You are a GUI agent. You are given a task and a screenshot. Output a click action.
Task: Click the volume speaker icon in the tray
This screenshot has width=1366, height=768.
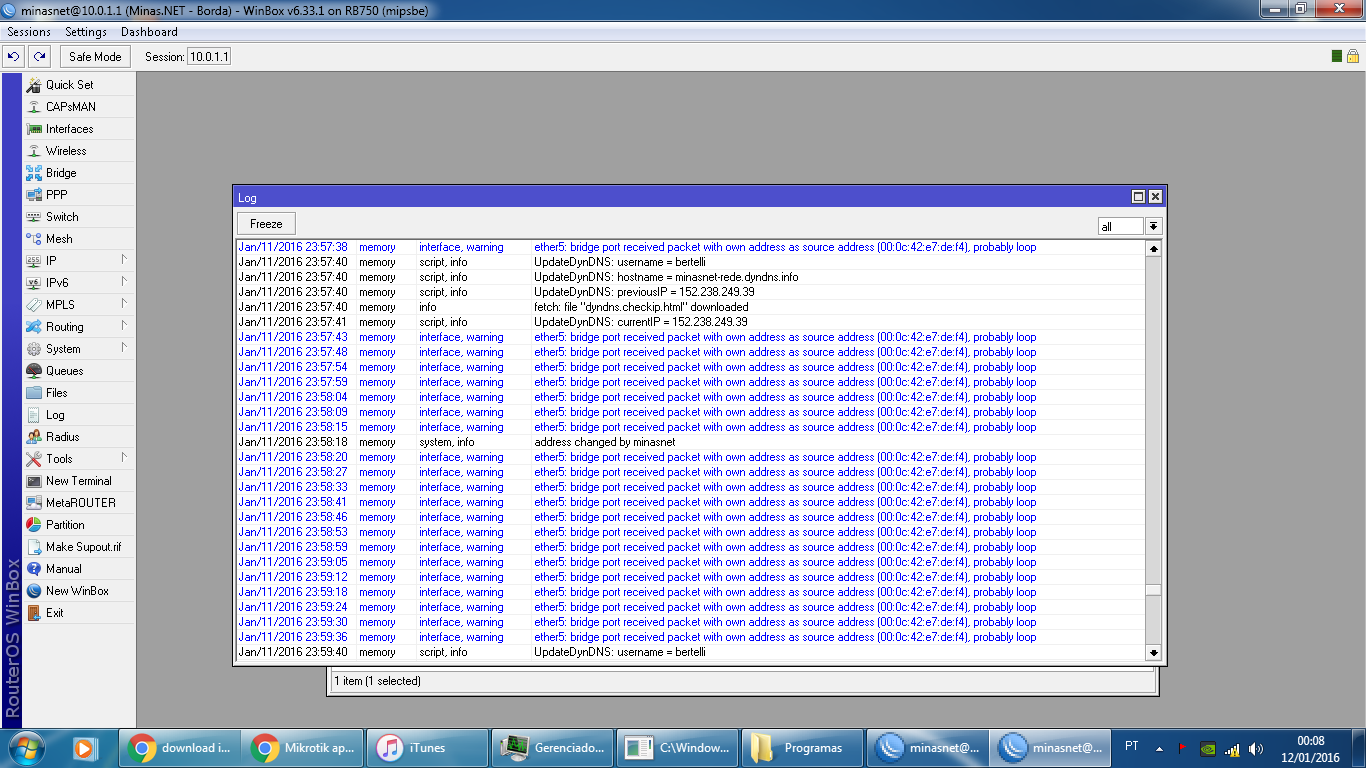click(x=1255, y=748)
